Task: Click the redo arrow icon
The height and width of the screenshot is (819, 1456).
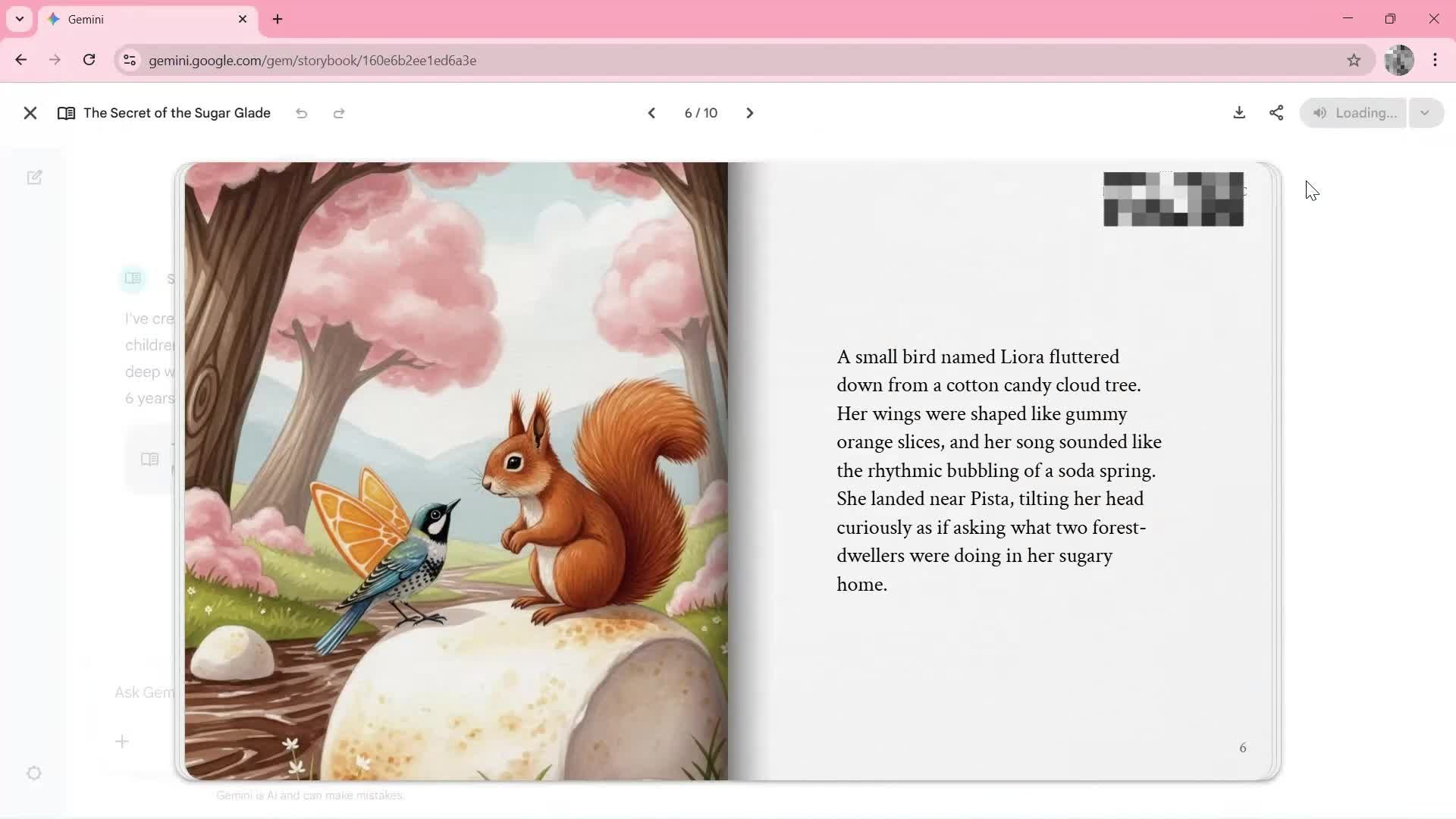Action: coord(339,113)
